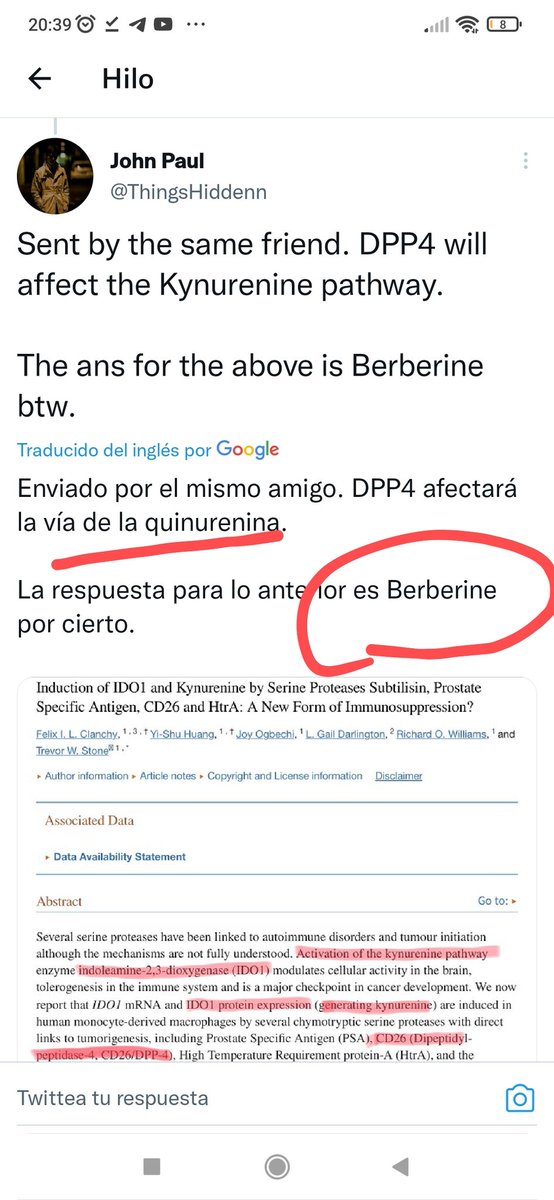554x1200 pixels.
Task: Tap the camera icon in reply bar
Action: click(519, 1099)
